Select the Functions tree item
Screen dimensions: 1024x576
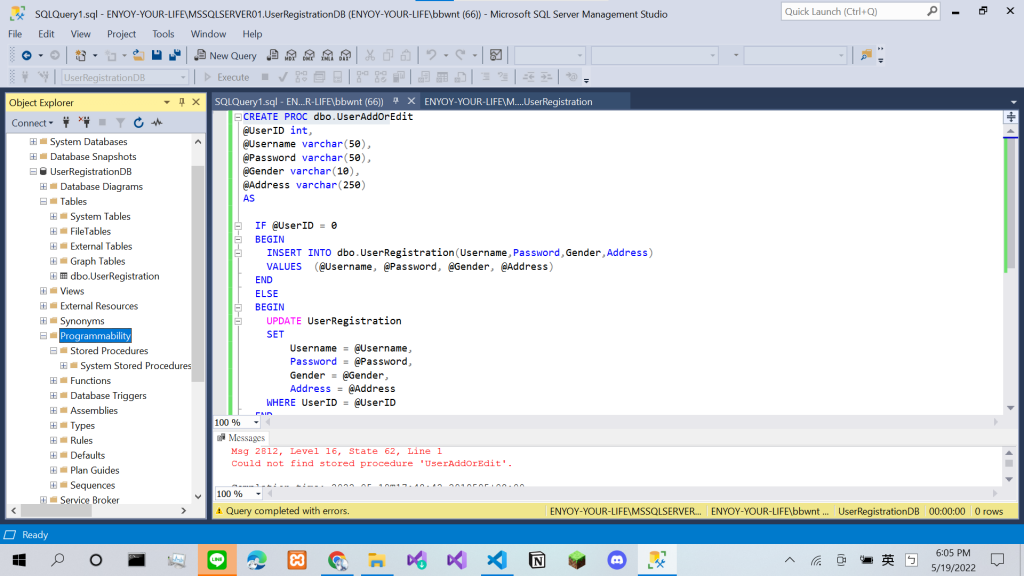coord(90,381)
